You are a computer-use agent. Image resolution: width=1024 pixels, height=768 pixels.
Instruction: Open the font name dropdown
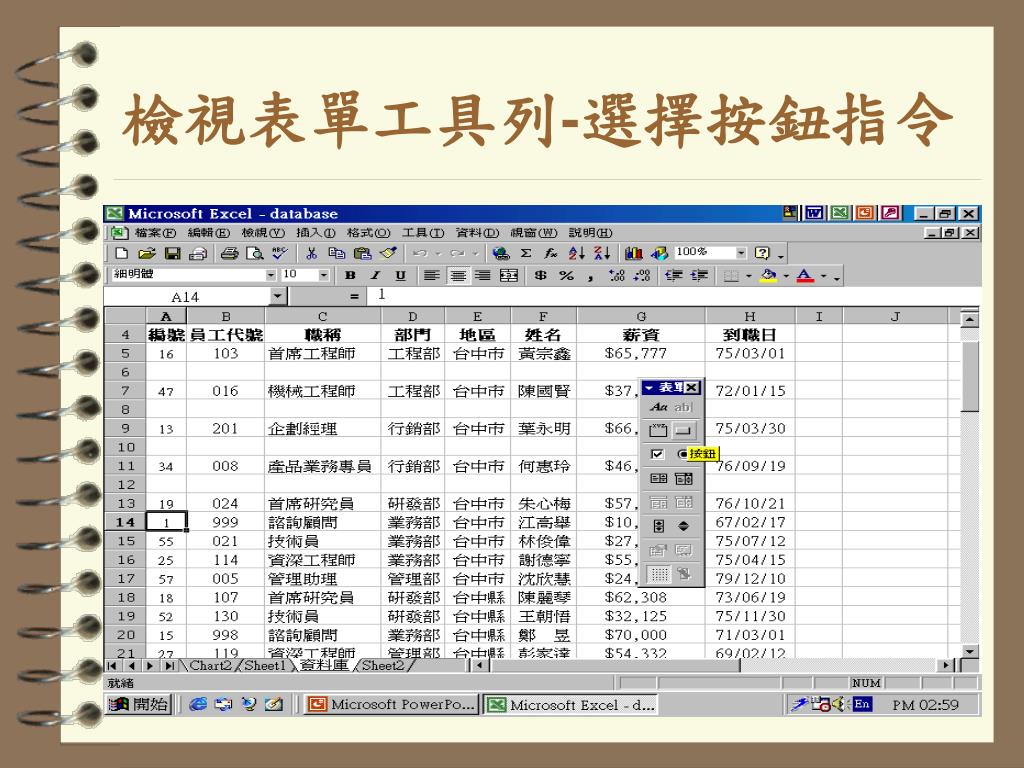click(271, 276)
